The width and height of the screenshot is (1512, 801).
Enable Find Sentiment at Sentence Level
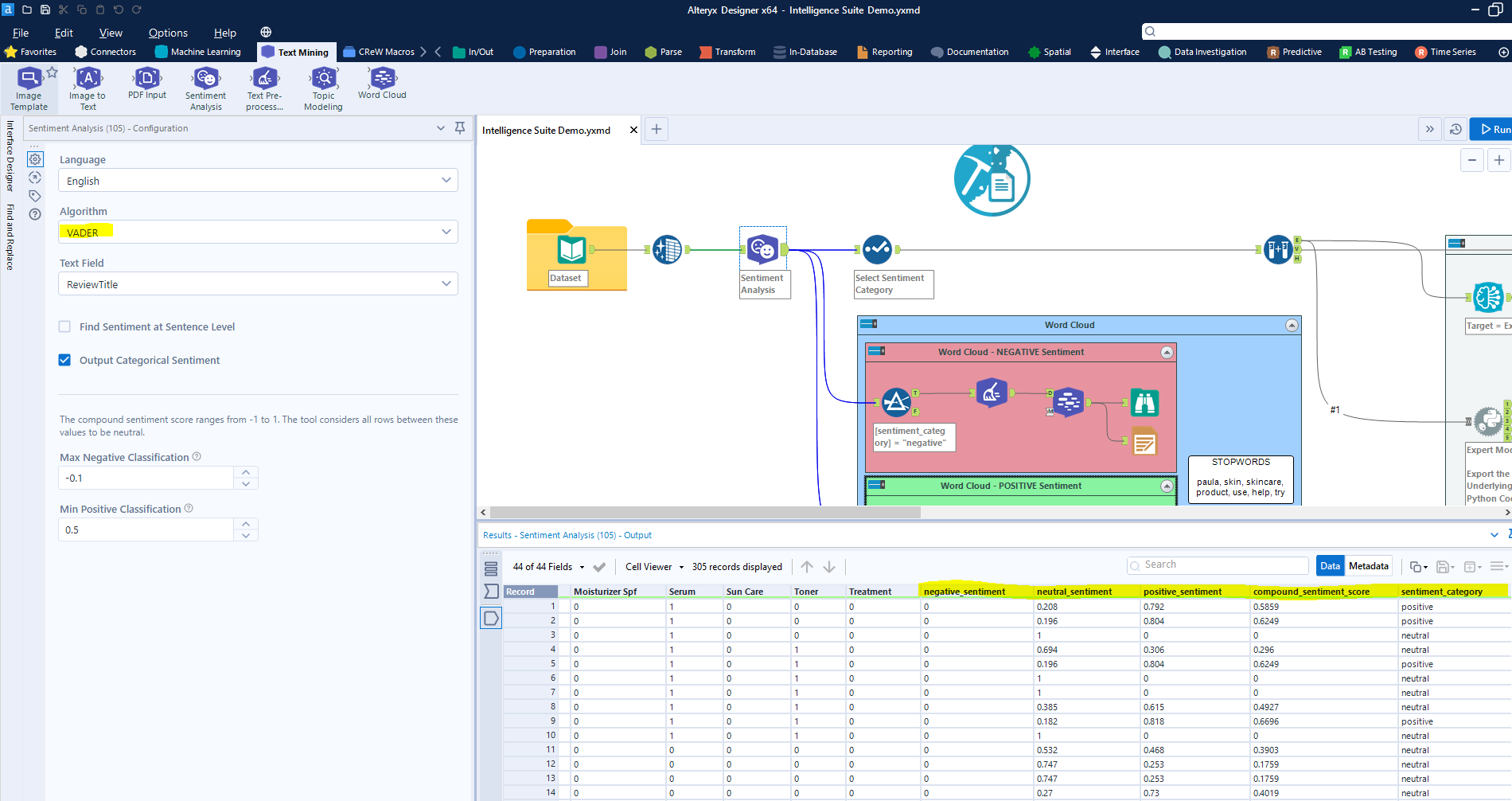tap(64, 326)
